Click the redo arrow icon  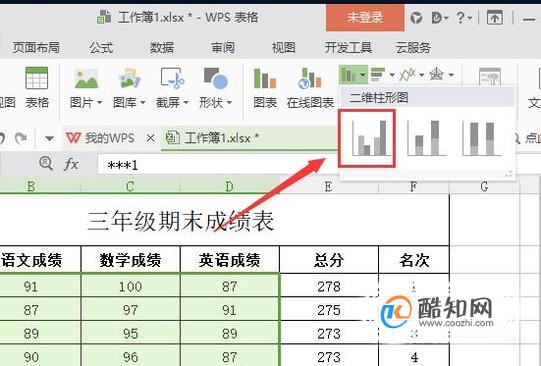coord(21,138)
